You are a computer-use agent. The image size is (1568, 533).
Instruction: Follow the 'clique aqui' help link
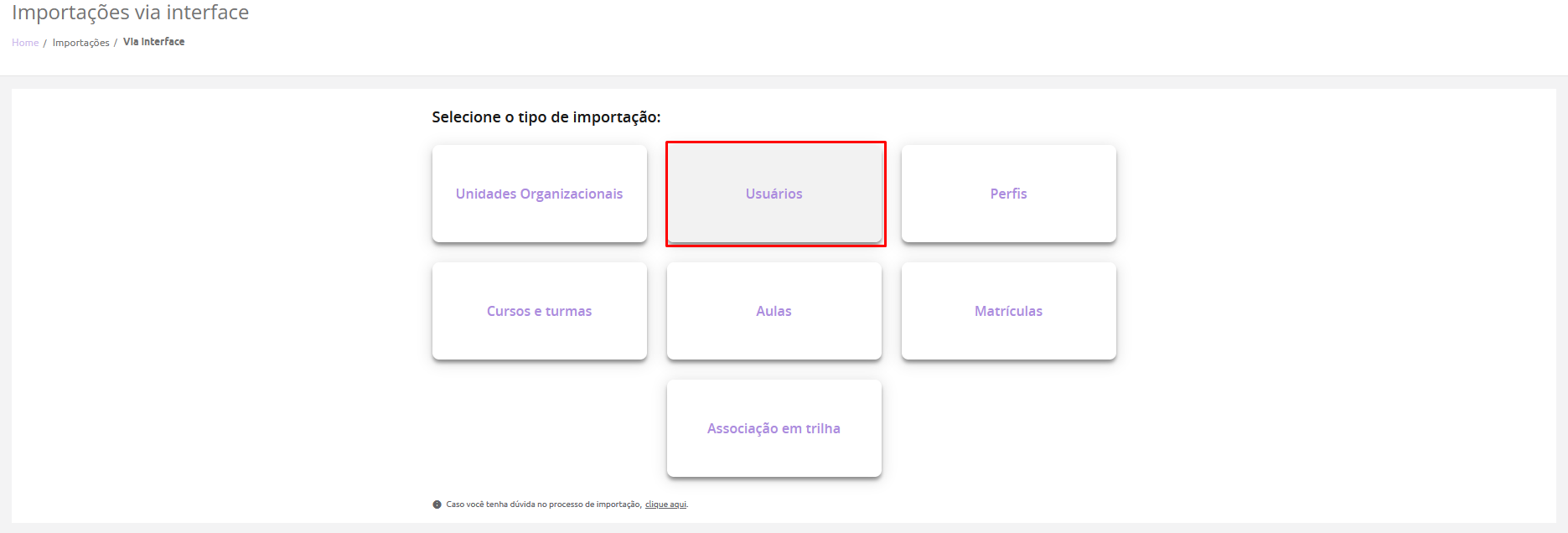(x=665, y=505)
